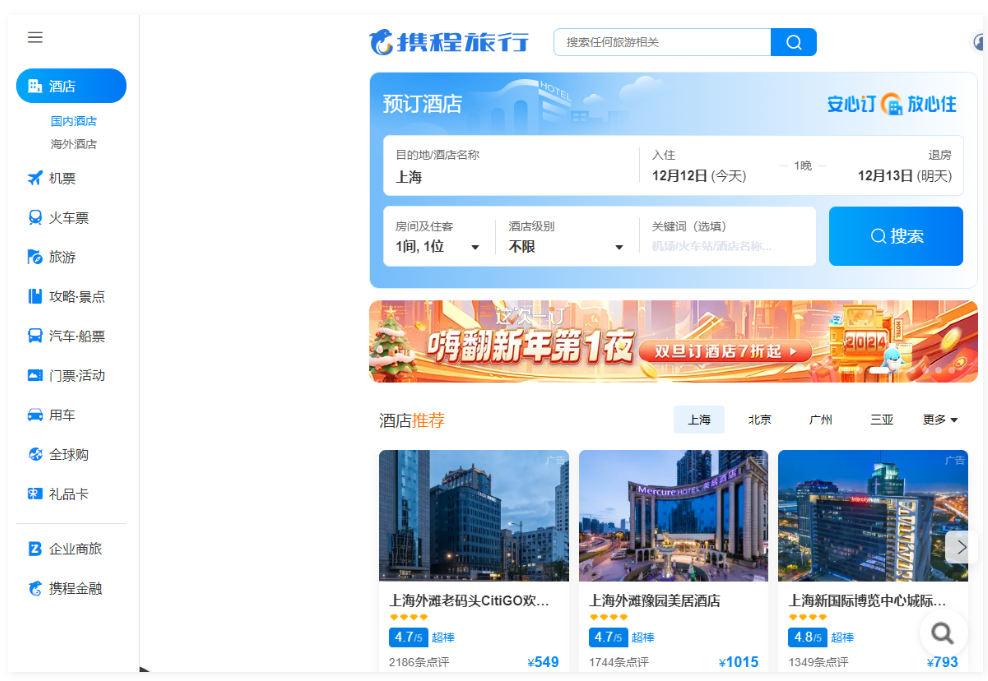Click the 双旦订酒店7折起 banner button
Screen dimensions: 988x681
725,352
